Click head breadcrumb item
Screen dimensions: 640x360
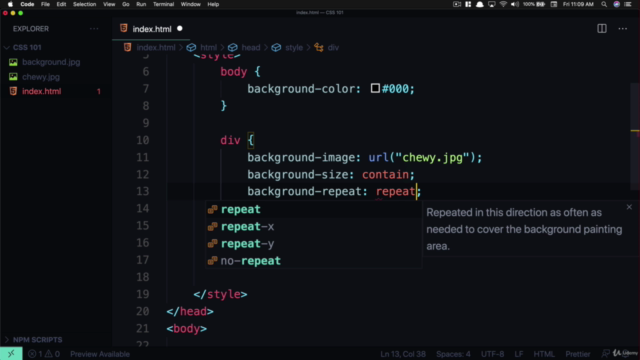tap(251, 47)
